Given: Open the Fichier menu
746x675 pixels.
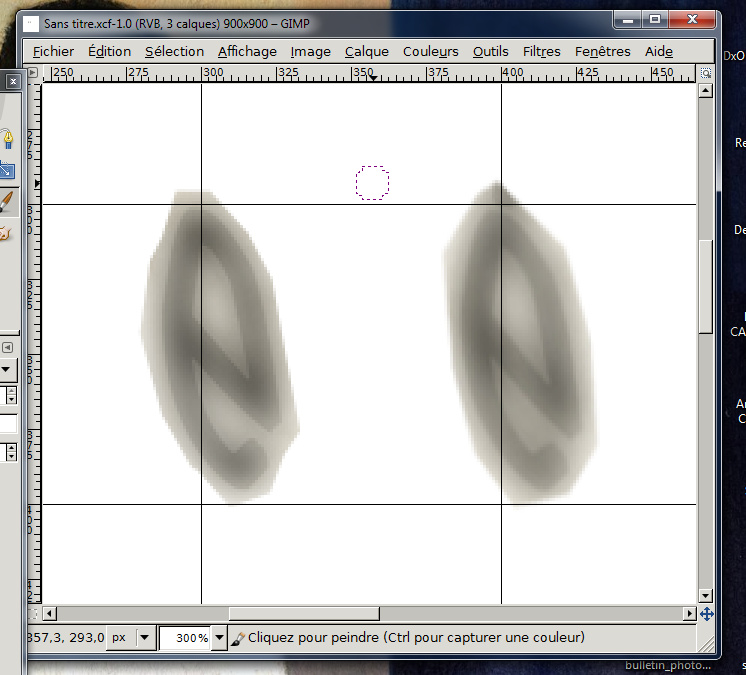Looking at the screenshot, I should [53, 51].
